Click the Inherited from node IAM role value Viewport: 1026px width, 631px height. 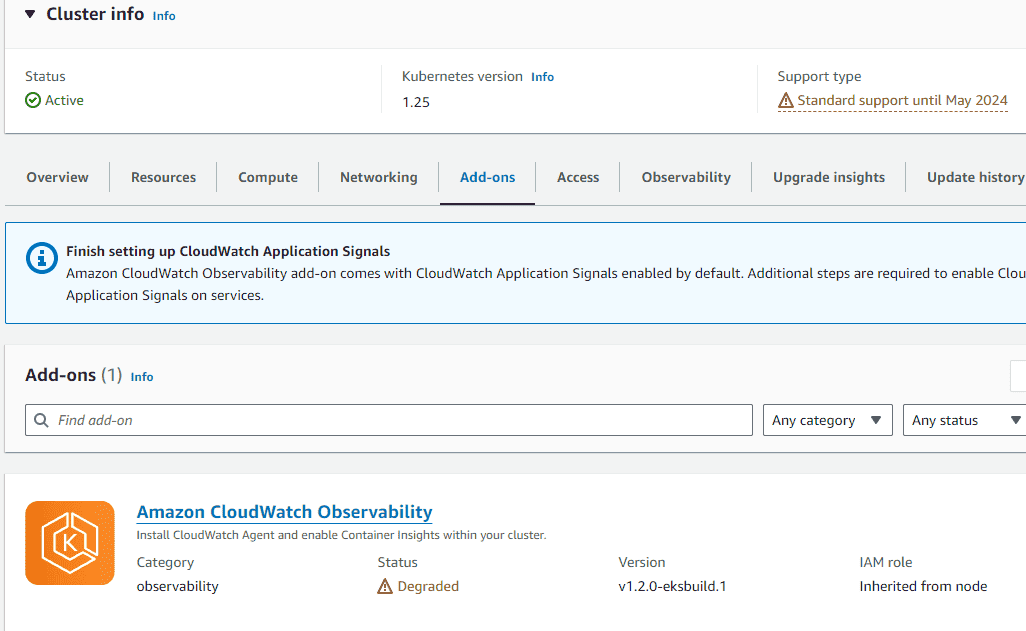(923, 586)
